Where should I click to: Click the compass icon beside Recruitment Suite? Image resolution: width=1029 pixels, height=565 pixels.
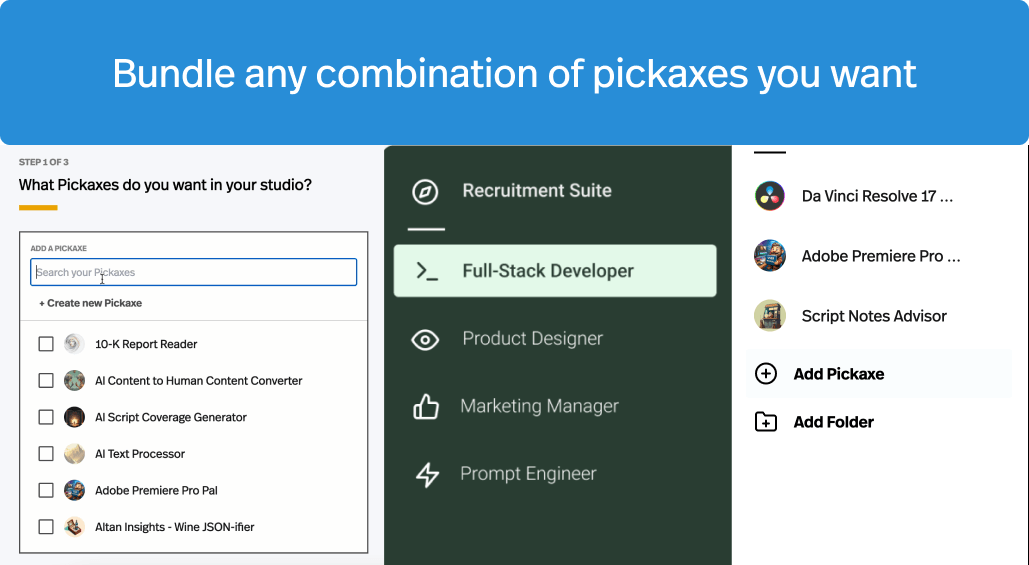[x=426, y=192]
